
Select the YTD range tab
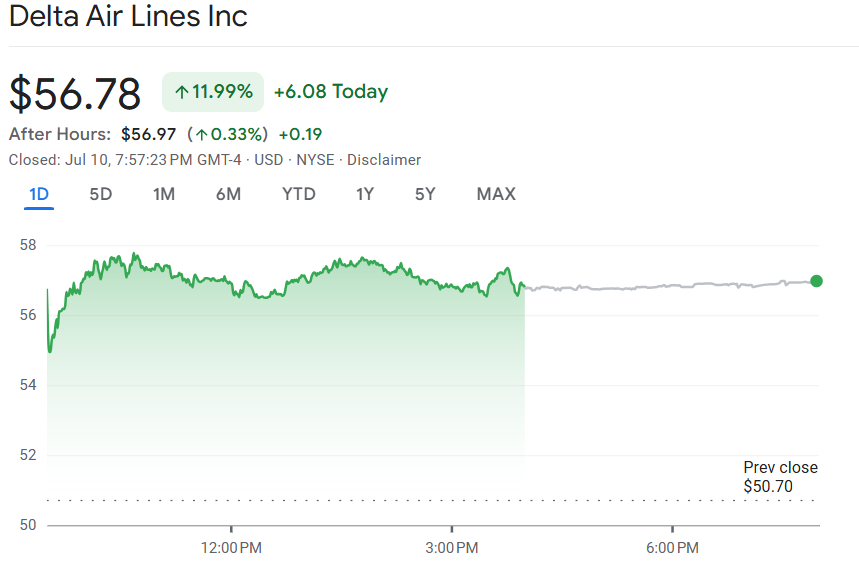tap(298, 194)
